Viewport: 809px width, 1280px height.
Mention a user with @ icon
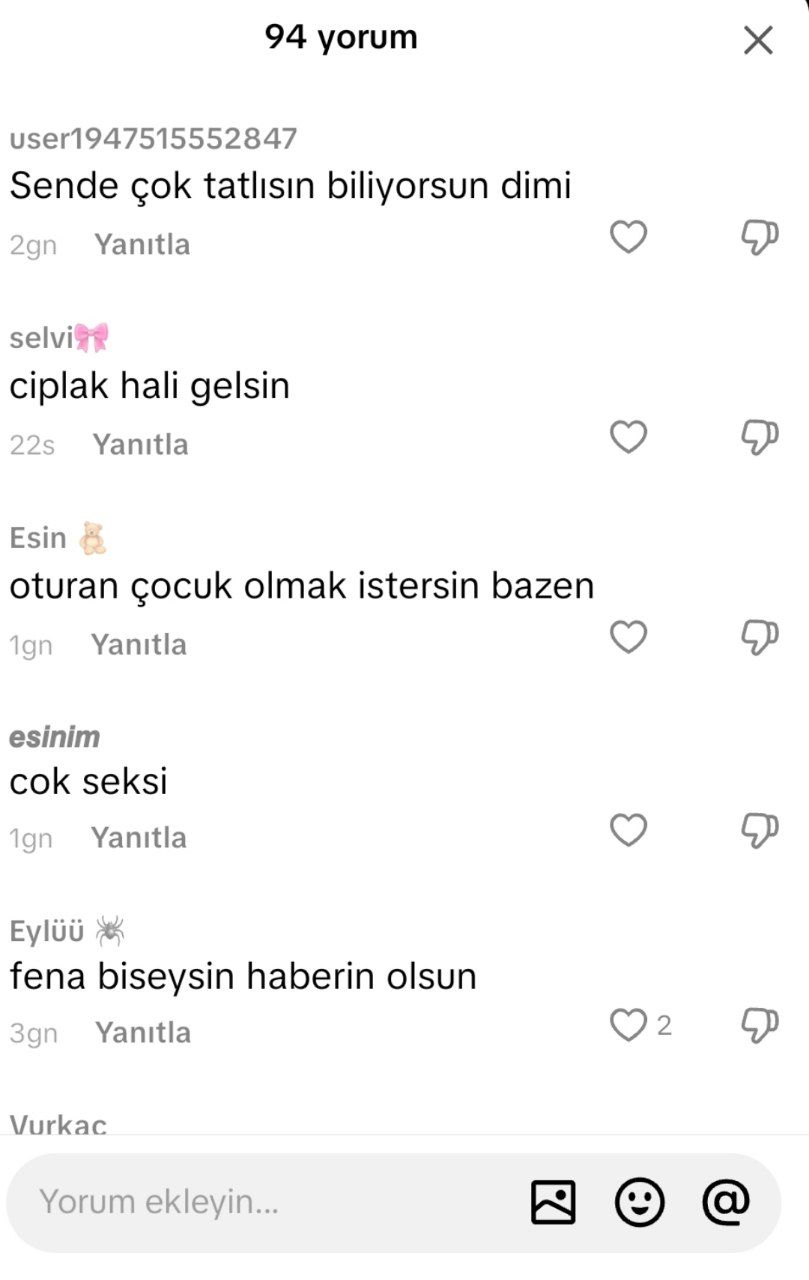[x=726, y=1201]
